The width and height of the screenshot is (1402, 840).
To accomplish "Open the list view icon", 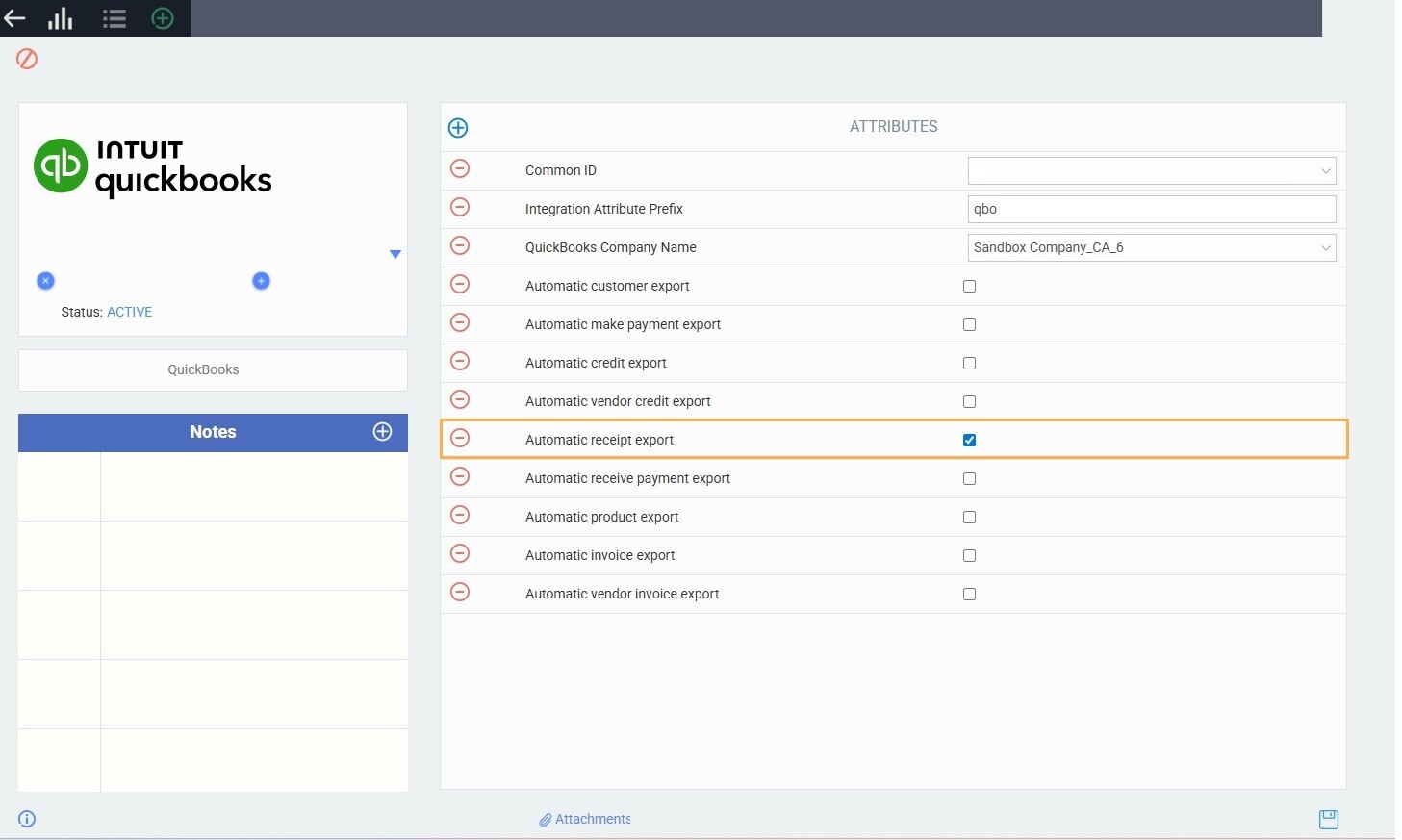I will [115, 18].
